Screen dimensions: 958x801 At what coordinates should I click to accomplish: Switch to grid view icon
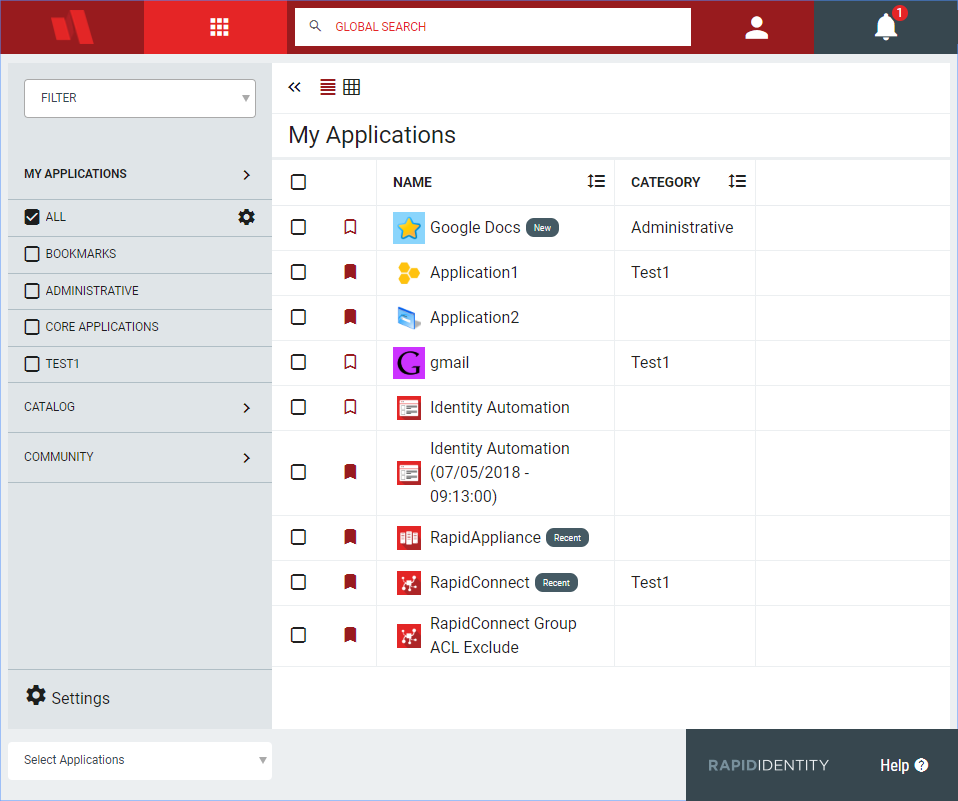[x=351, y=87]
